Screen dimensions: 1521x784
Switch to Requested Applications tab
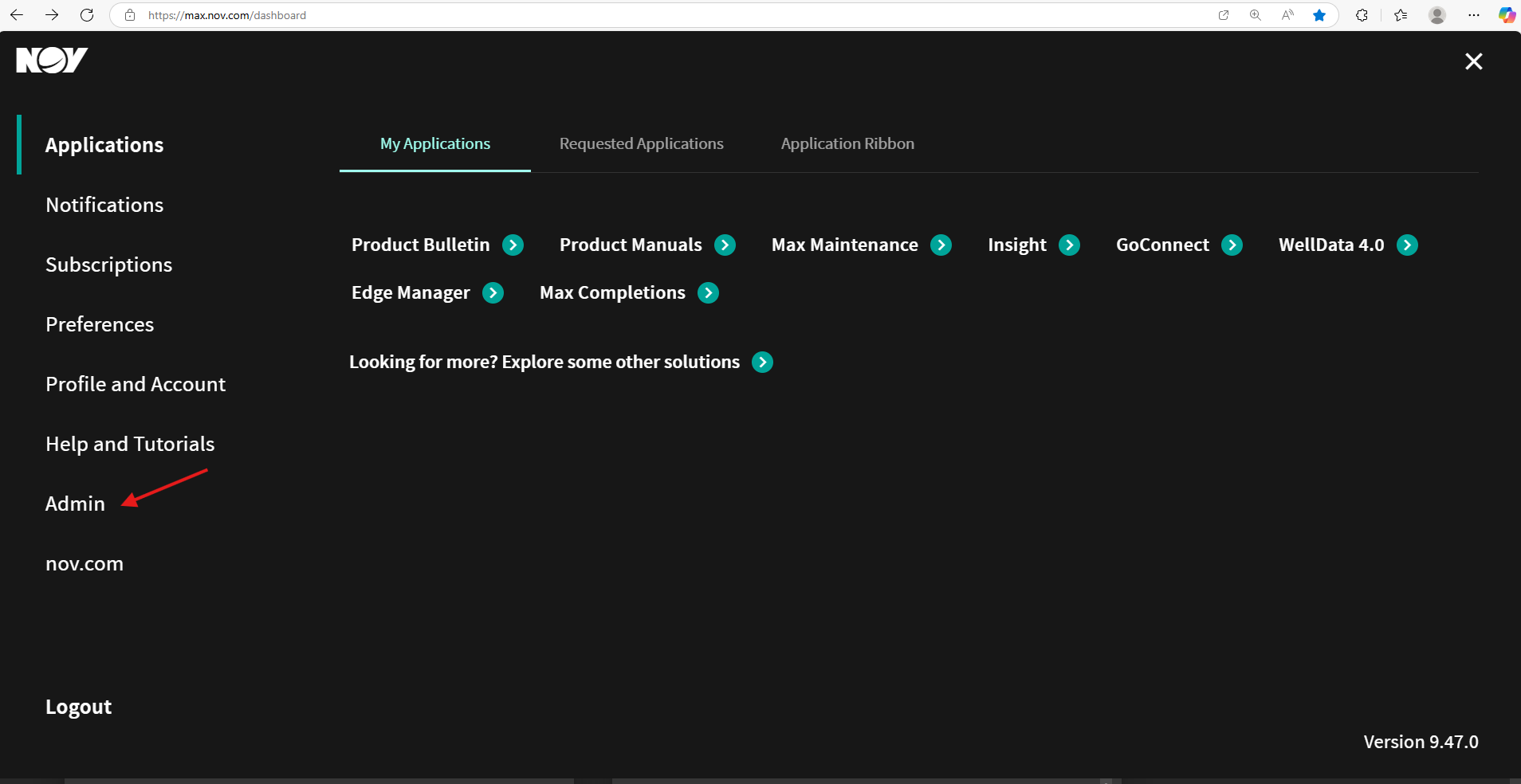pos(642,144)
